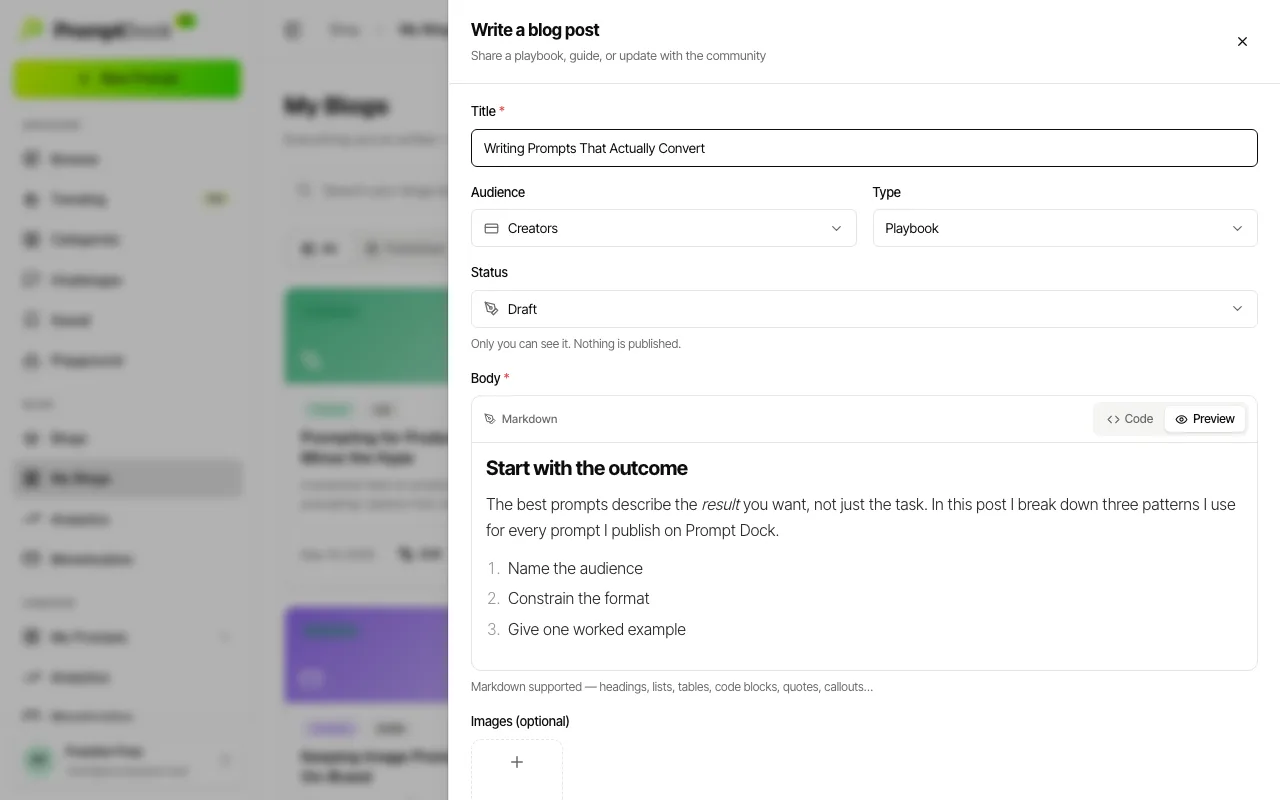Switch the body editor to Code tab
This screenshot has height=800, width=1280.
[x=1130, y=419]
